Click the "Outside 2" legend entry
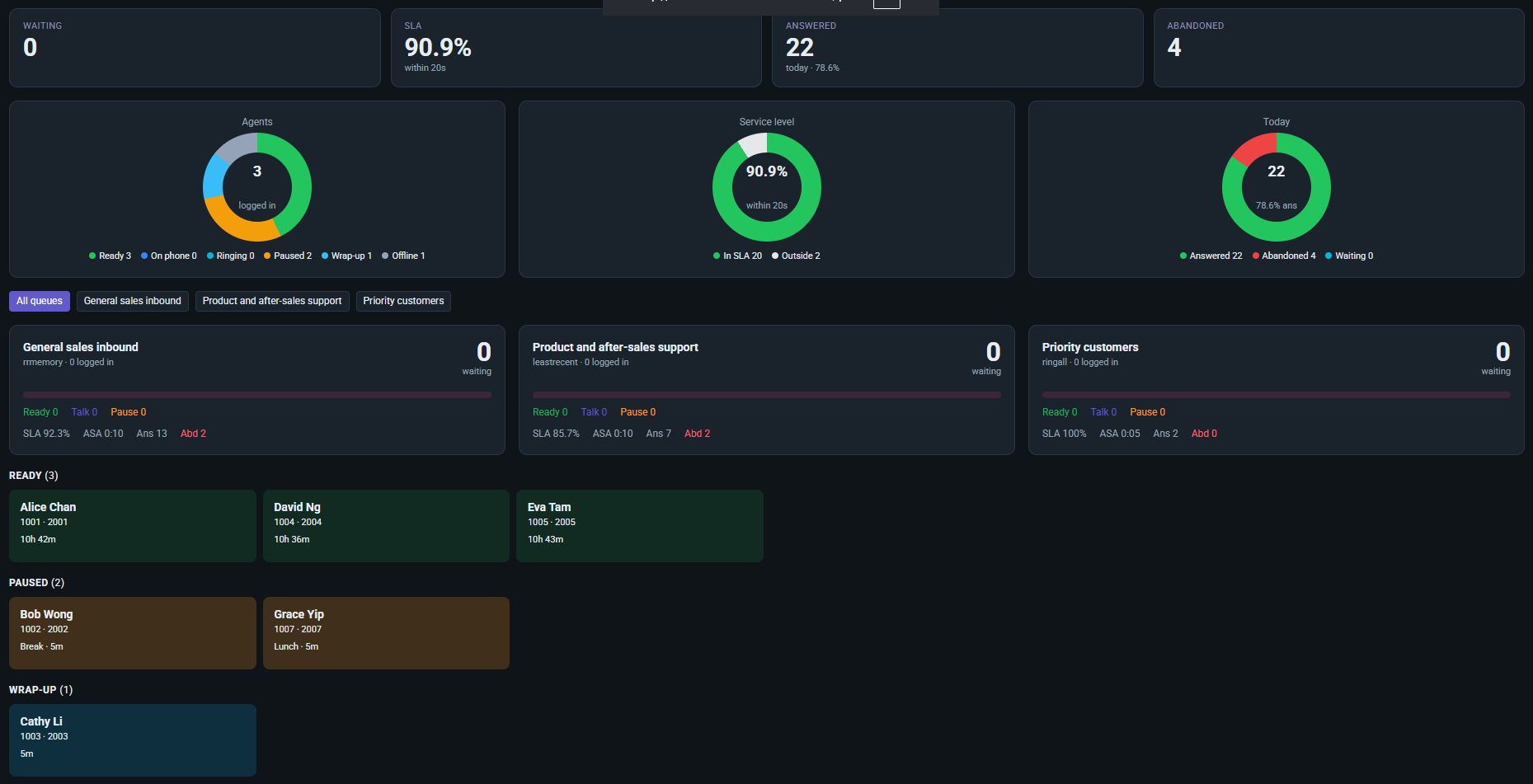 tap(796, 256)
